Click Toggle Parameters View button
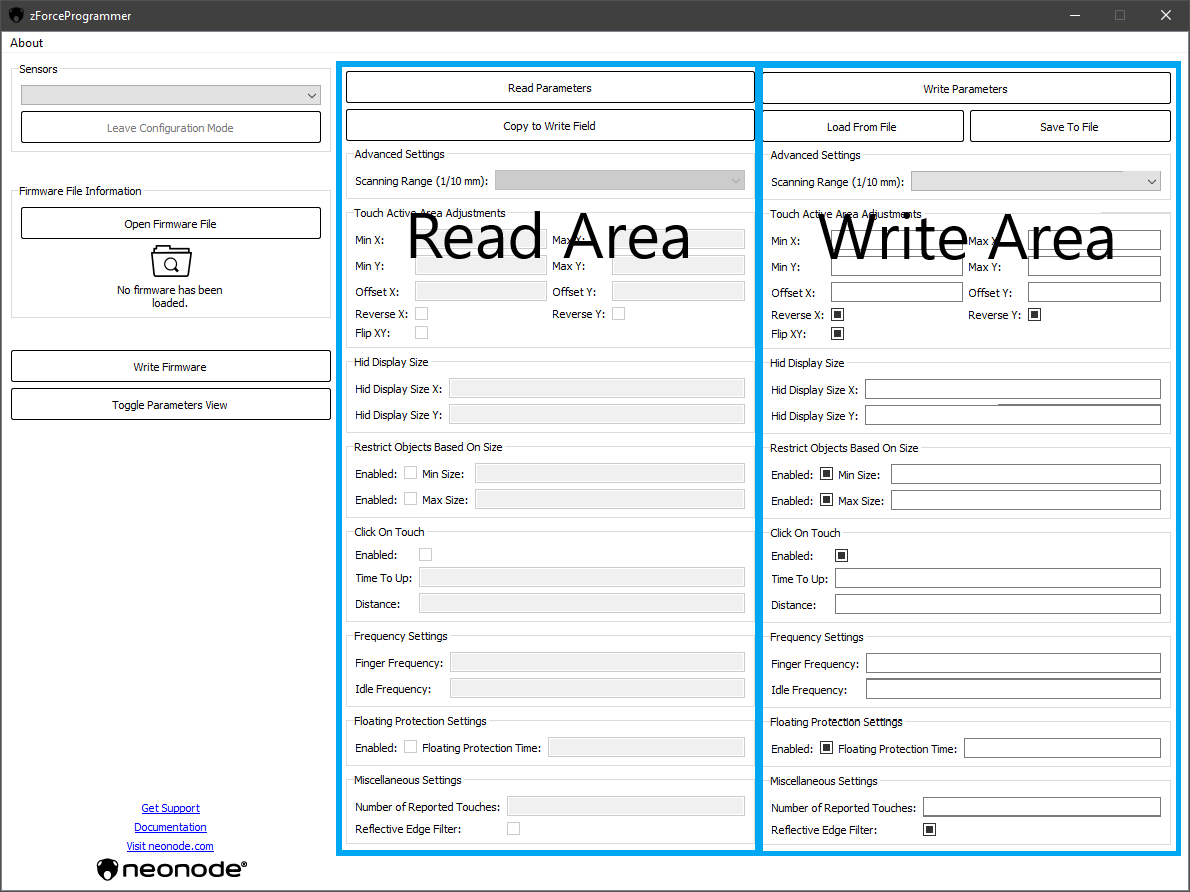Viewport: 1190px width, 892px height. coord(171,405)
